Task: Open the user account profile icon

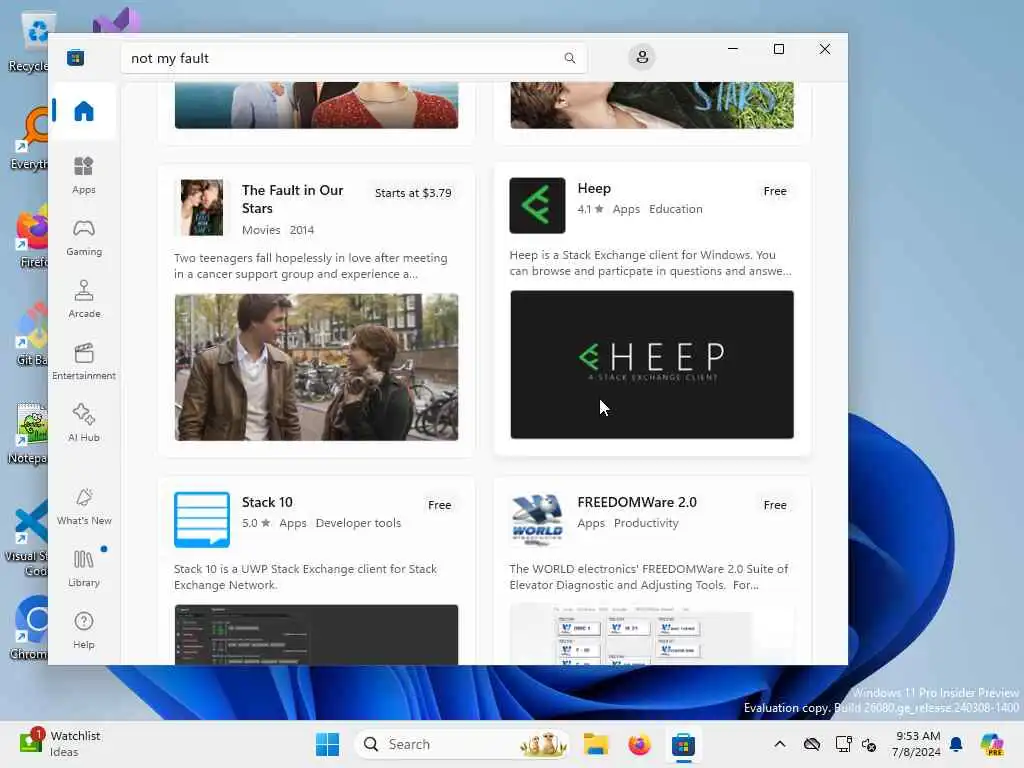Action: click(642, 57)
